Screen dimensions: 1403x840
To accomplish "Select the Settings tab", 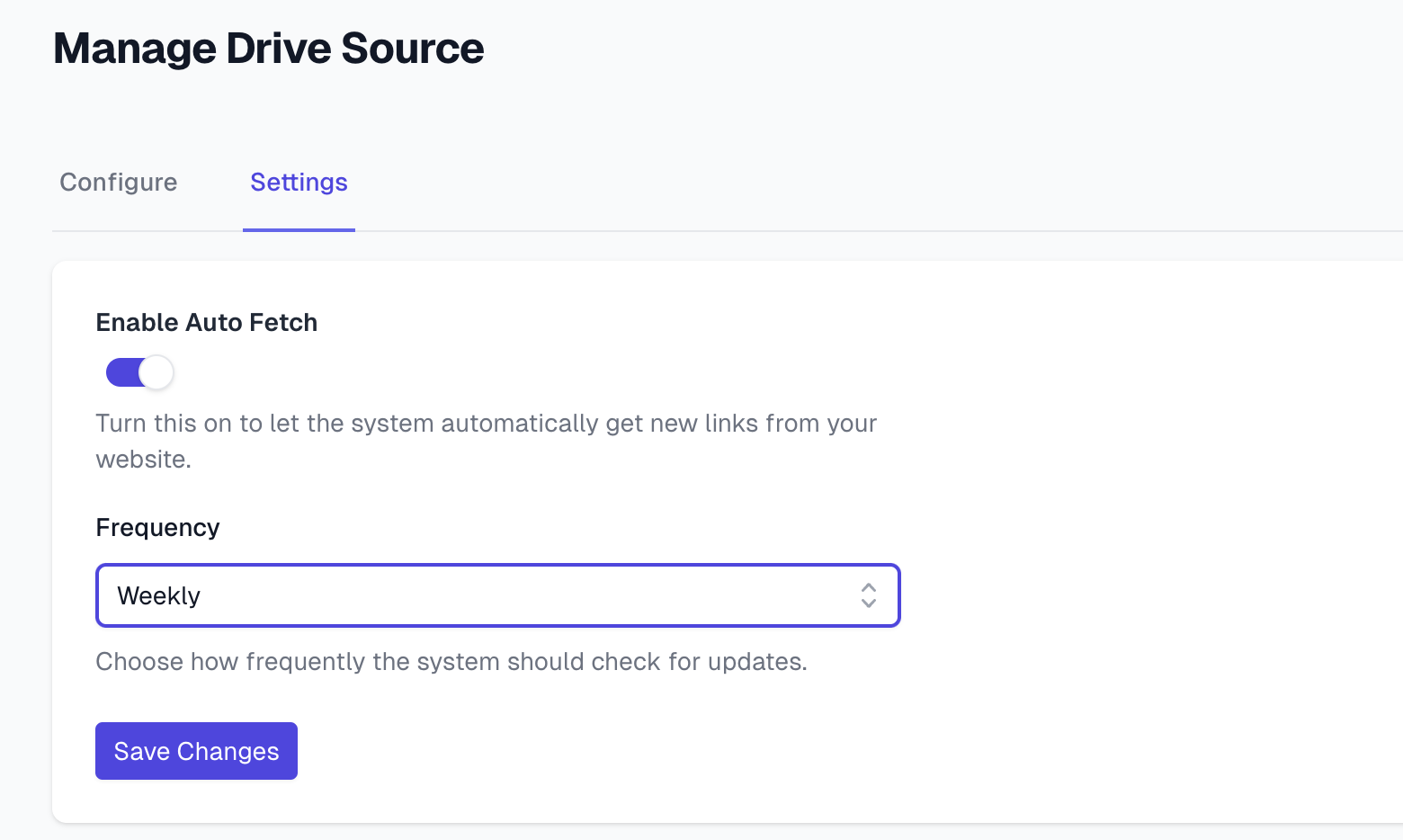I will tap(299, 183).
